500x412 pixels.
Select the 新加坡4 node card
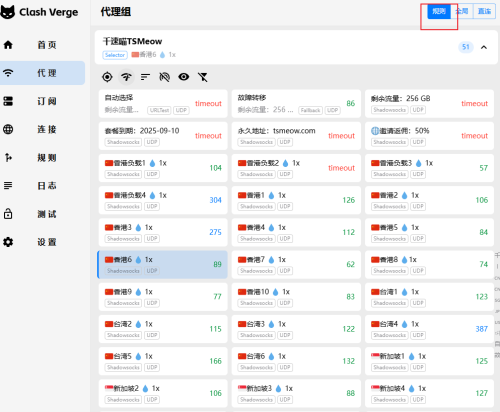pos(429,393)
